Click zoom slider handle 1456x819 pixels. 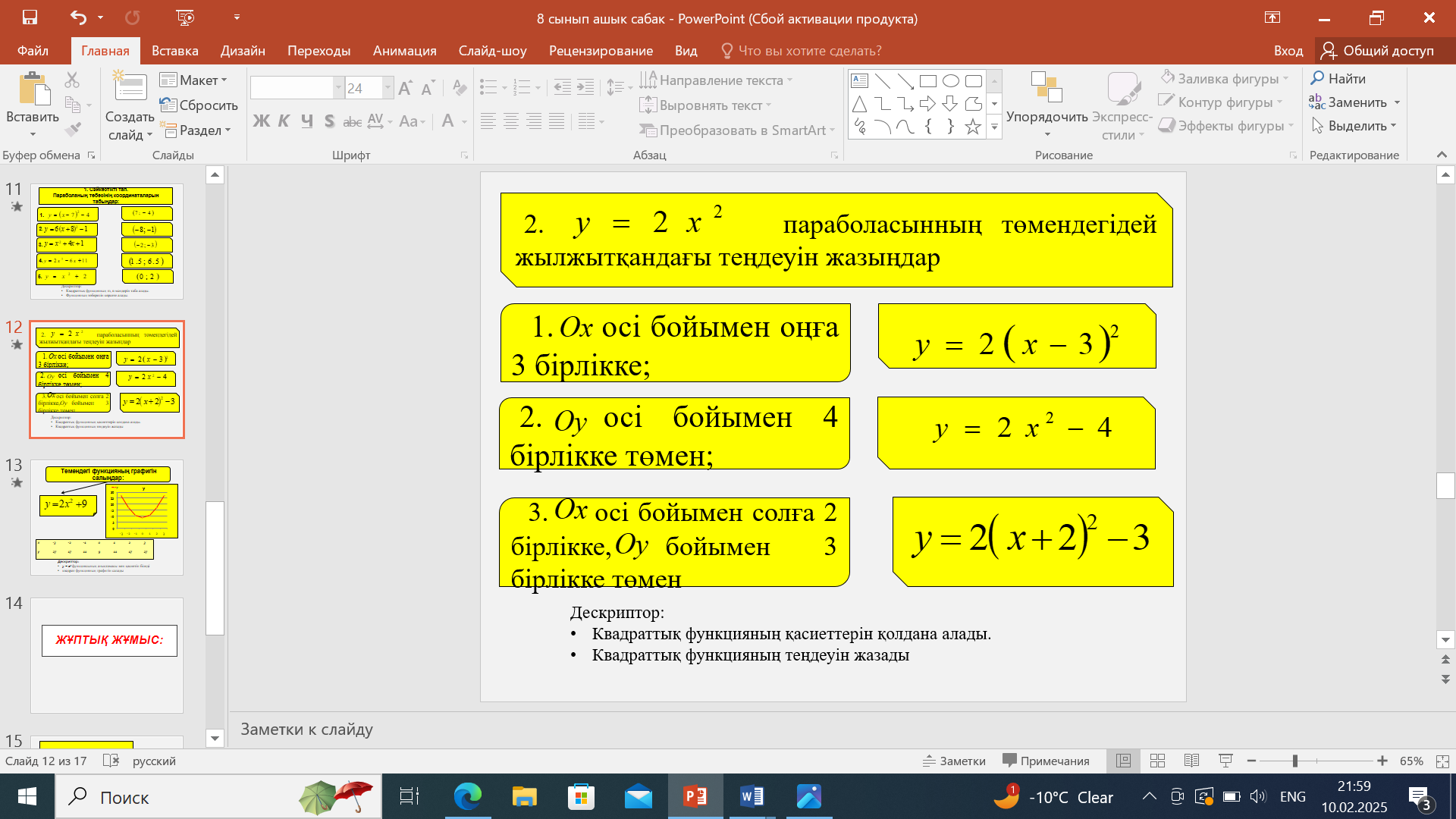1295,761
